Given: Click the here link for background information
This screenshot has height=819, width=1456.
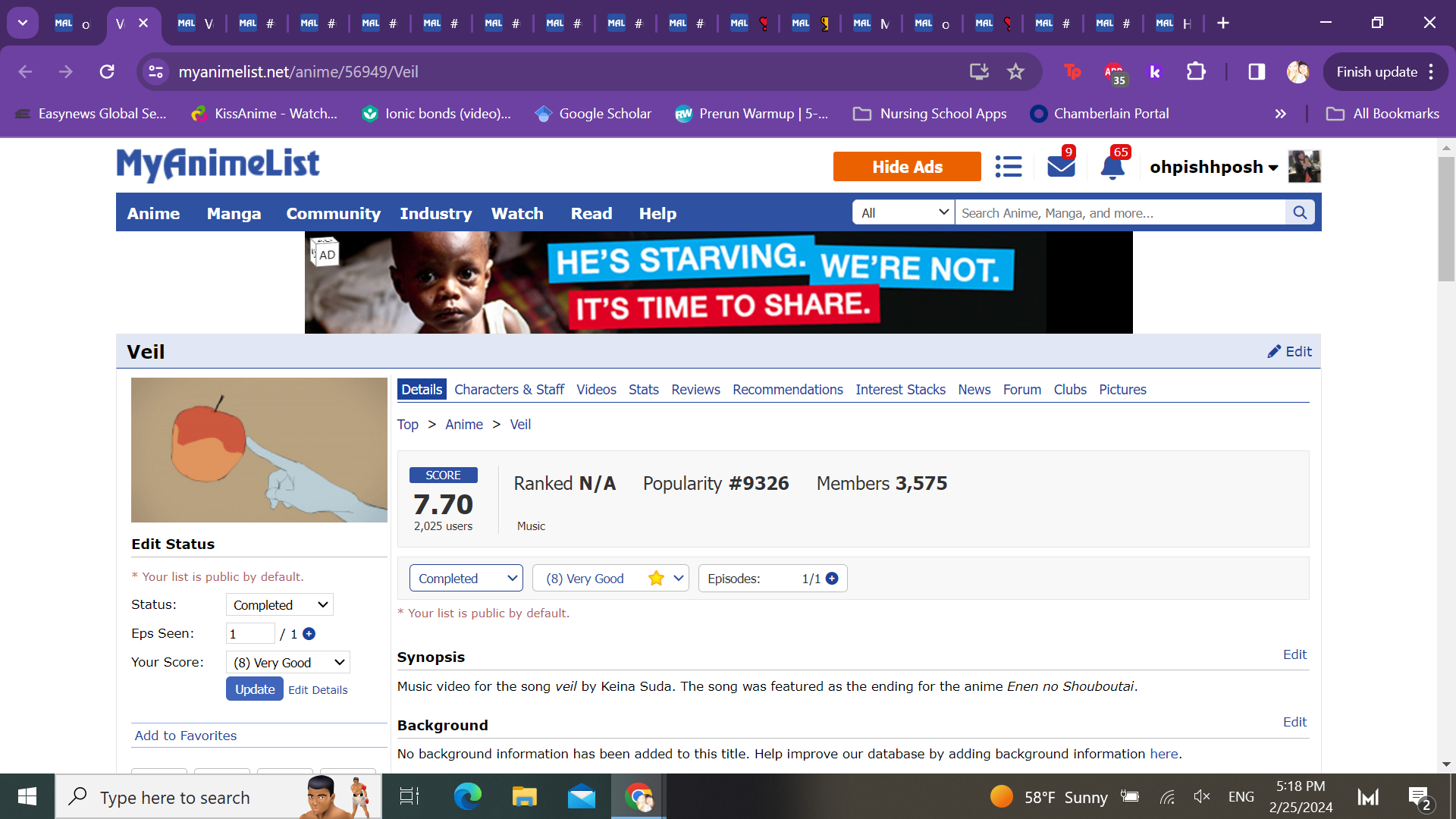Looking at the screenshot, I should [1163, 754].
